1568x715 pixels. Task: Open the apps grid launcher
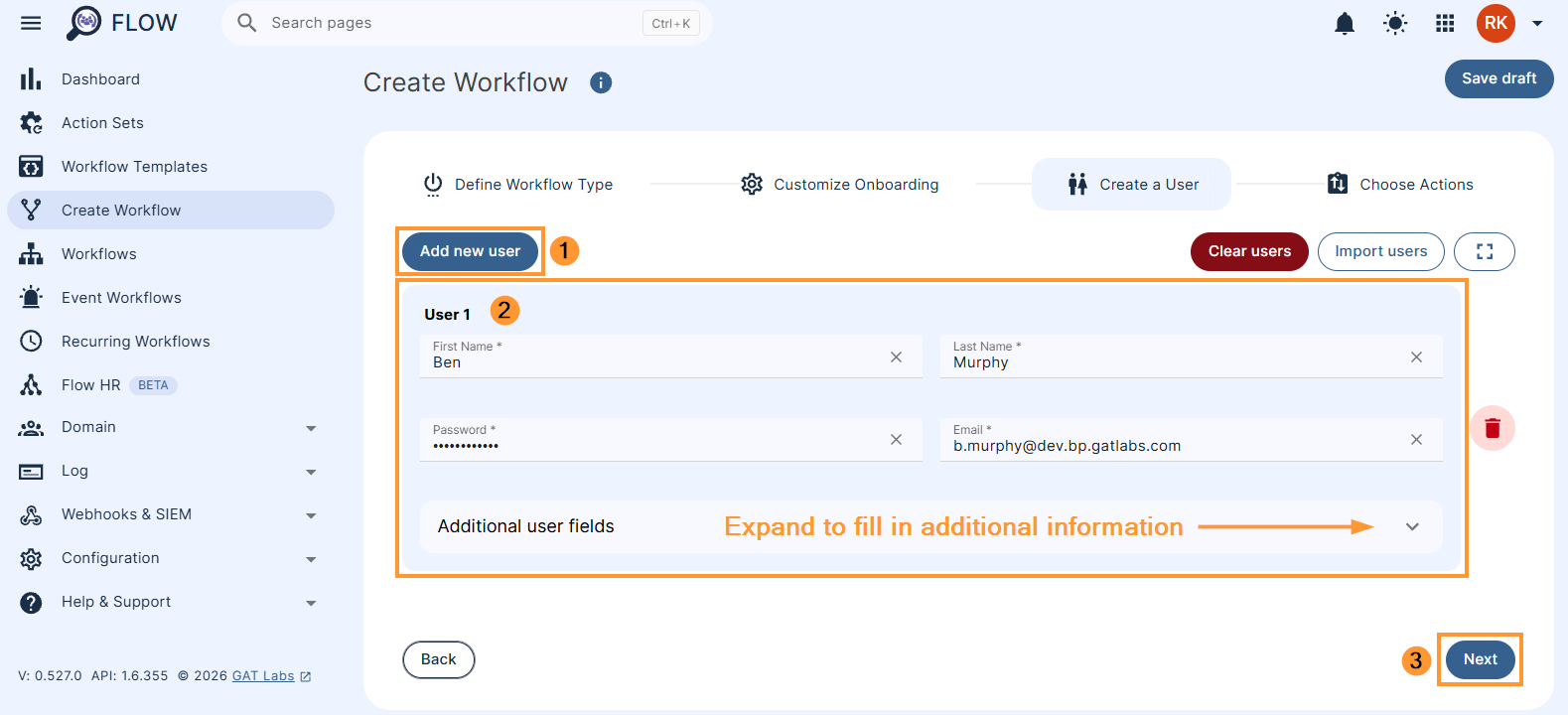coord(1445,23)
